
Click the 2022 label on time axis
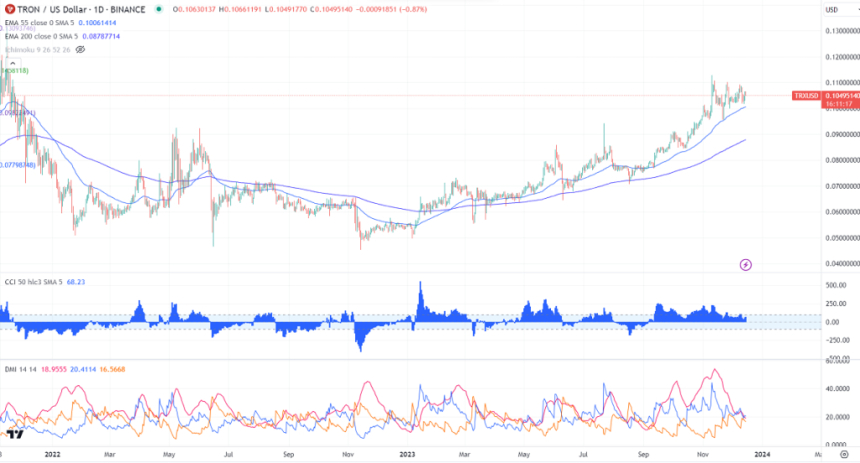tap(53, 455)
